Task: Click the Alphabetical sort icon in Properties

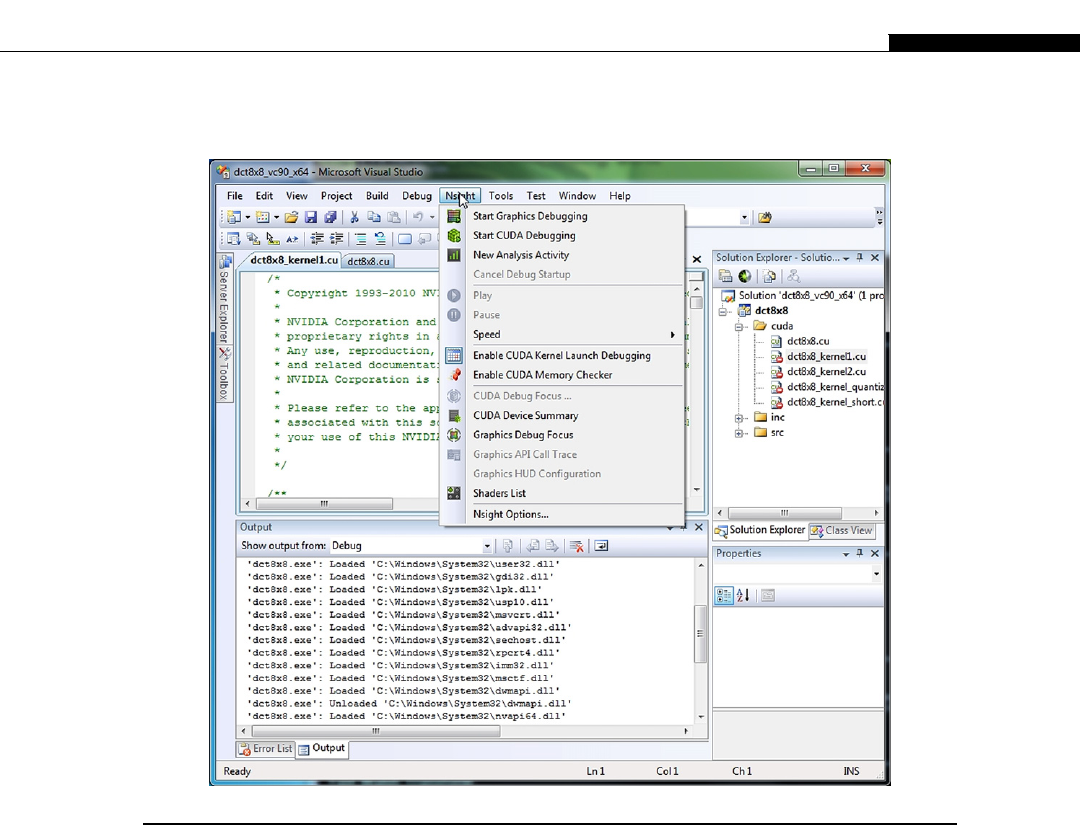Action: [x=743, y=596]
